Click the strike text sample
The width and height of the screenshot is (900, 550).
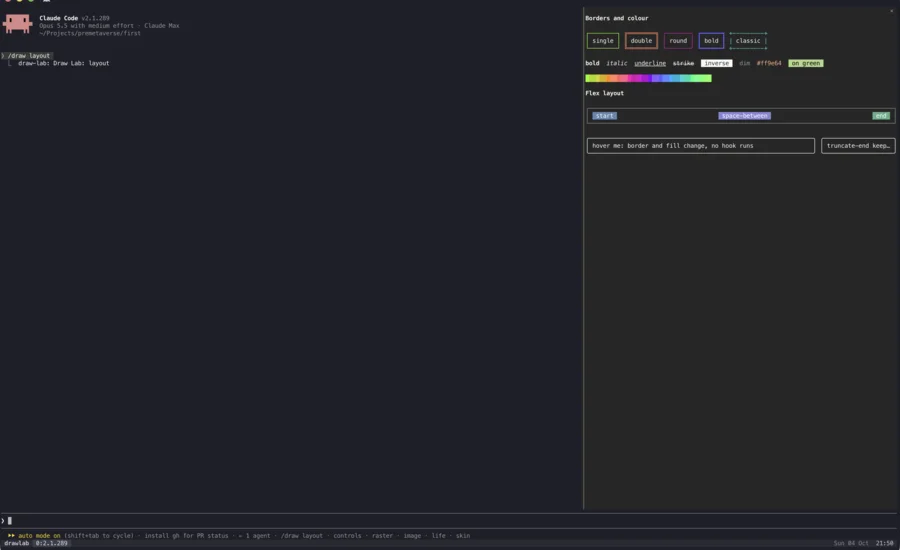(x=683, y=63)
